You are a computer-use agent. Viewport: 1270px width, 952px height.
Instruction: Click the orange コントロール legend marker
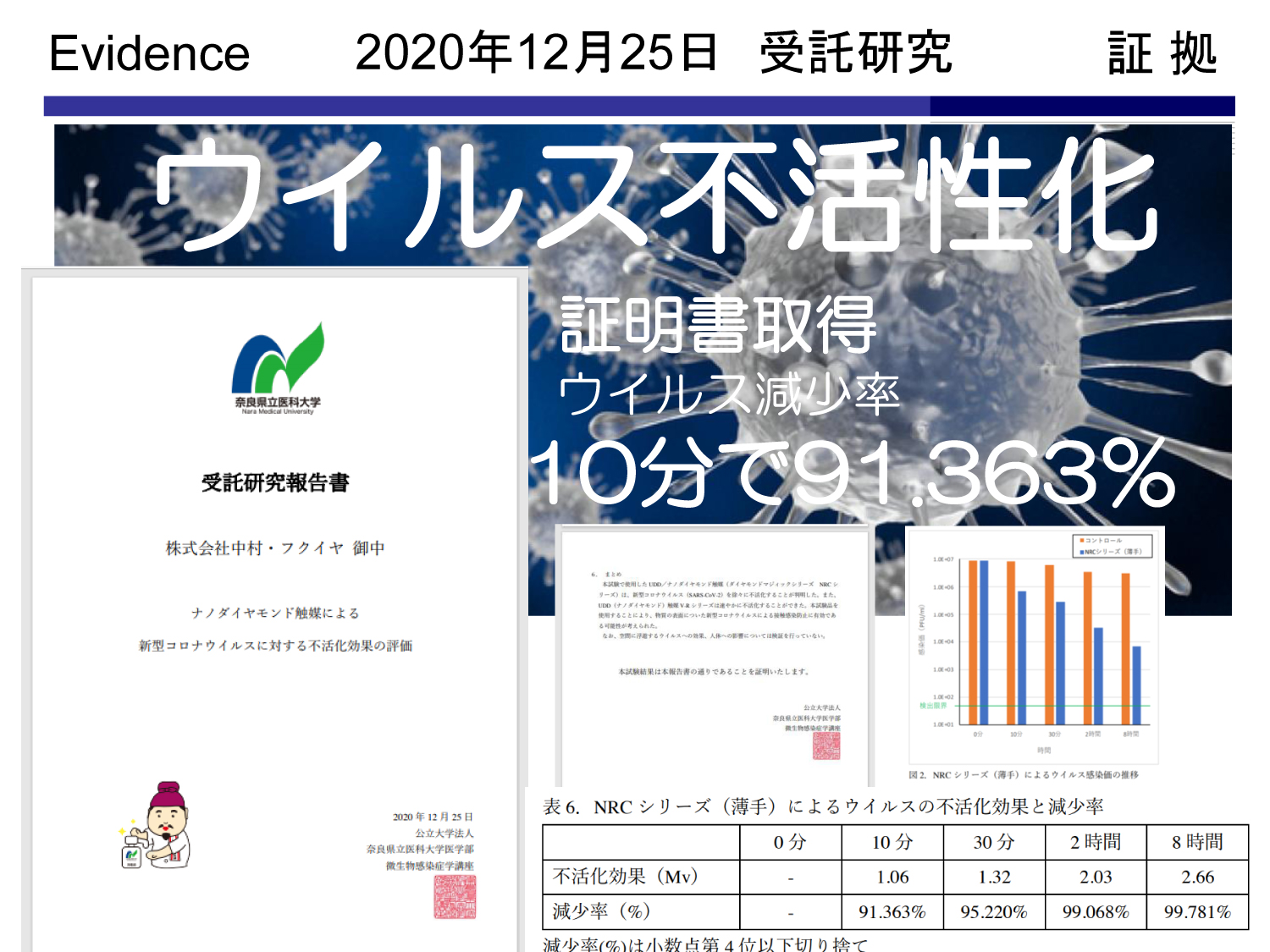click(1081, 540)
